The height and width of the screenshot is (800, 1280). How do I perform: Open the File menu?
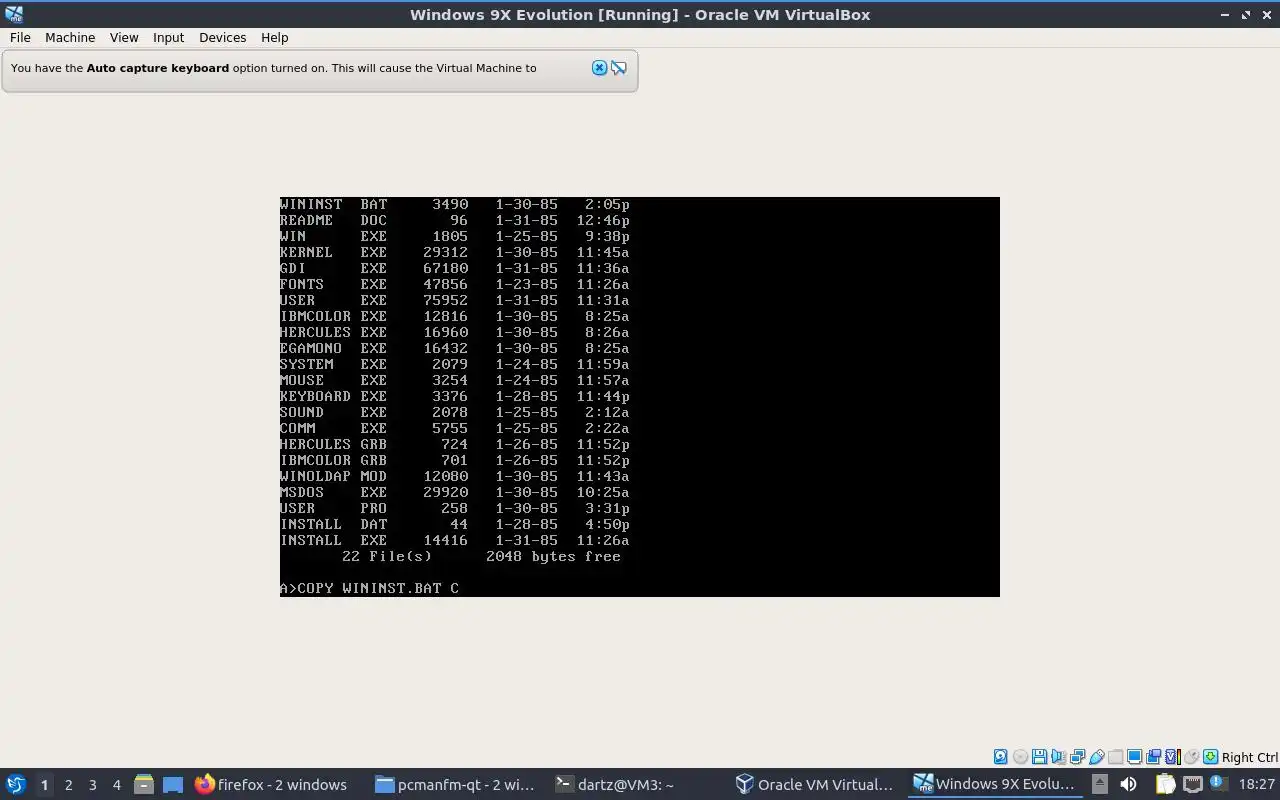coord(20,37)
